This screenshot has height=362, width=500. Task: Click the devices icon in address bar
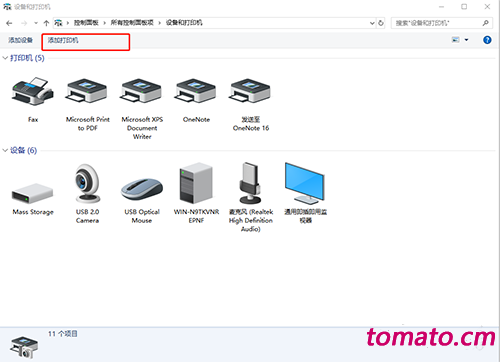[58, 23]
